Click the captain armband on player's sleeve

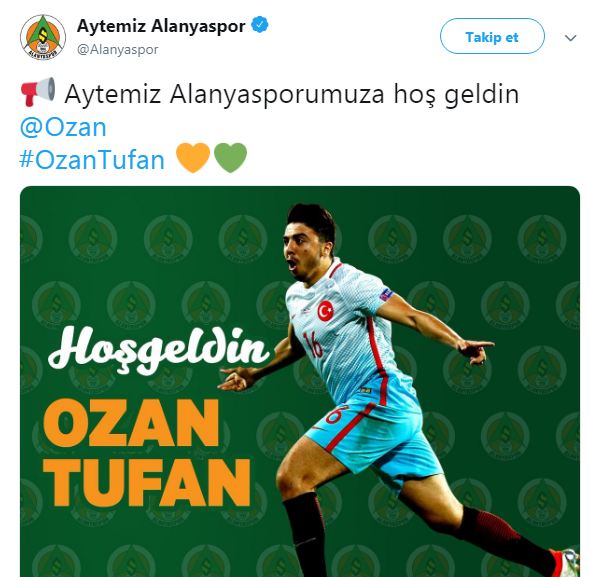point(386,294)
